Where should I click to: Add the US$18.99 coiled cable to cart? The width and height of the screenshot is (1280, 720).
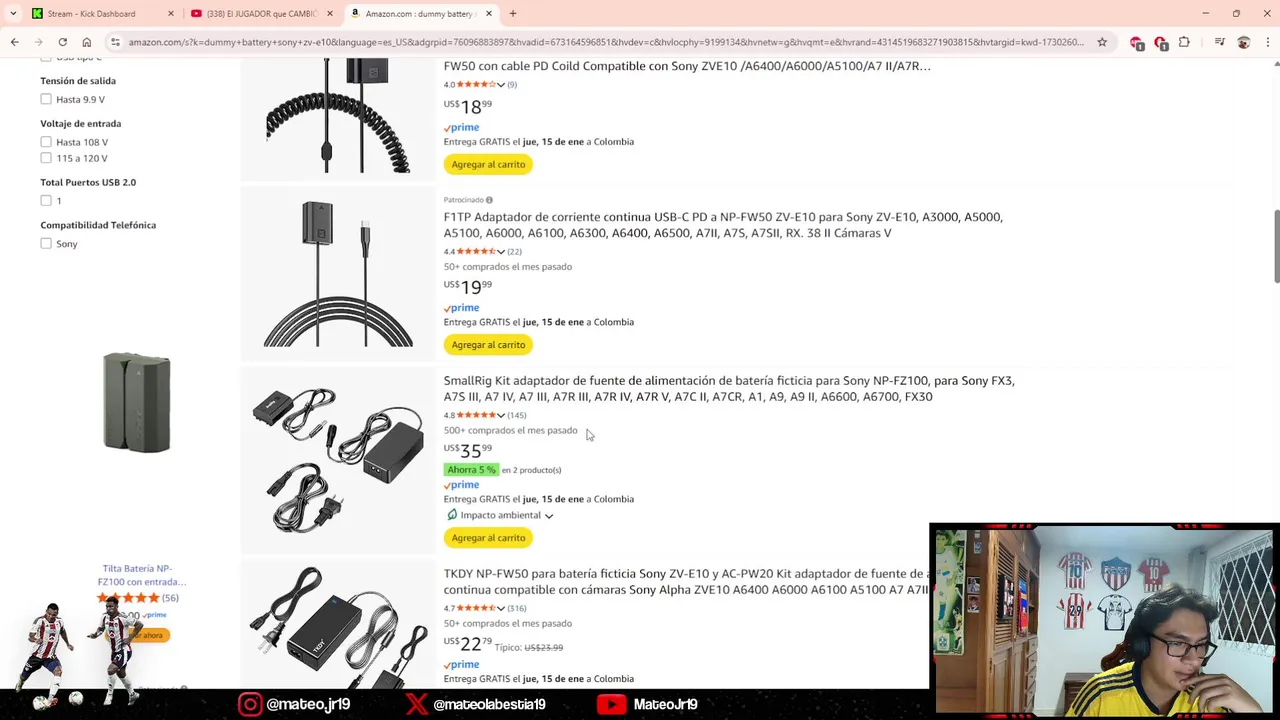pyautogui.click(x=488, y=164)
